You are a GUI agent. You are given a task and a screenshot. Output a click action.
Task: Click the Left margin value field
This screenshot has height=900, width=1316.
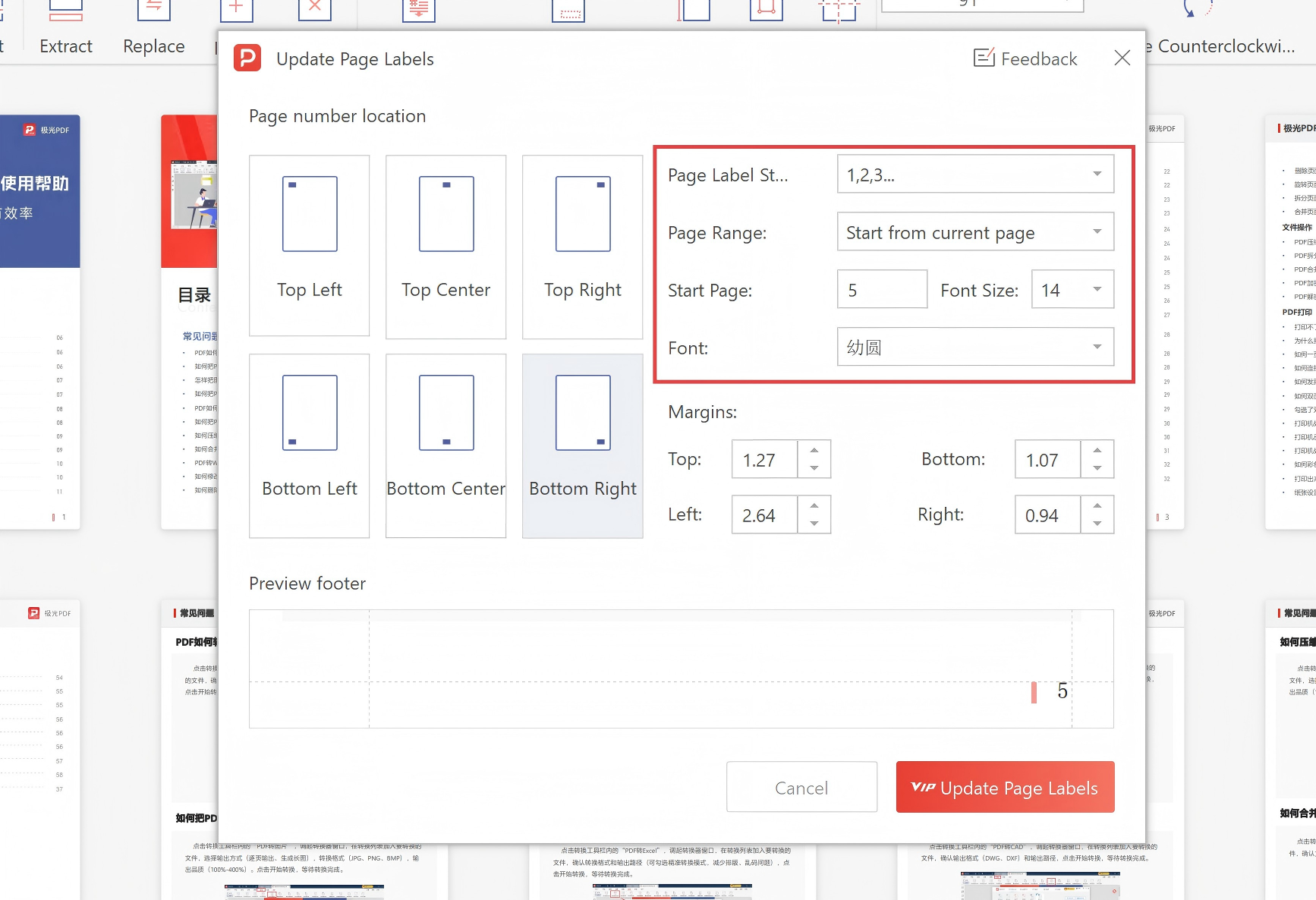click(764, 515)
